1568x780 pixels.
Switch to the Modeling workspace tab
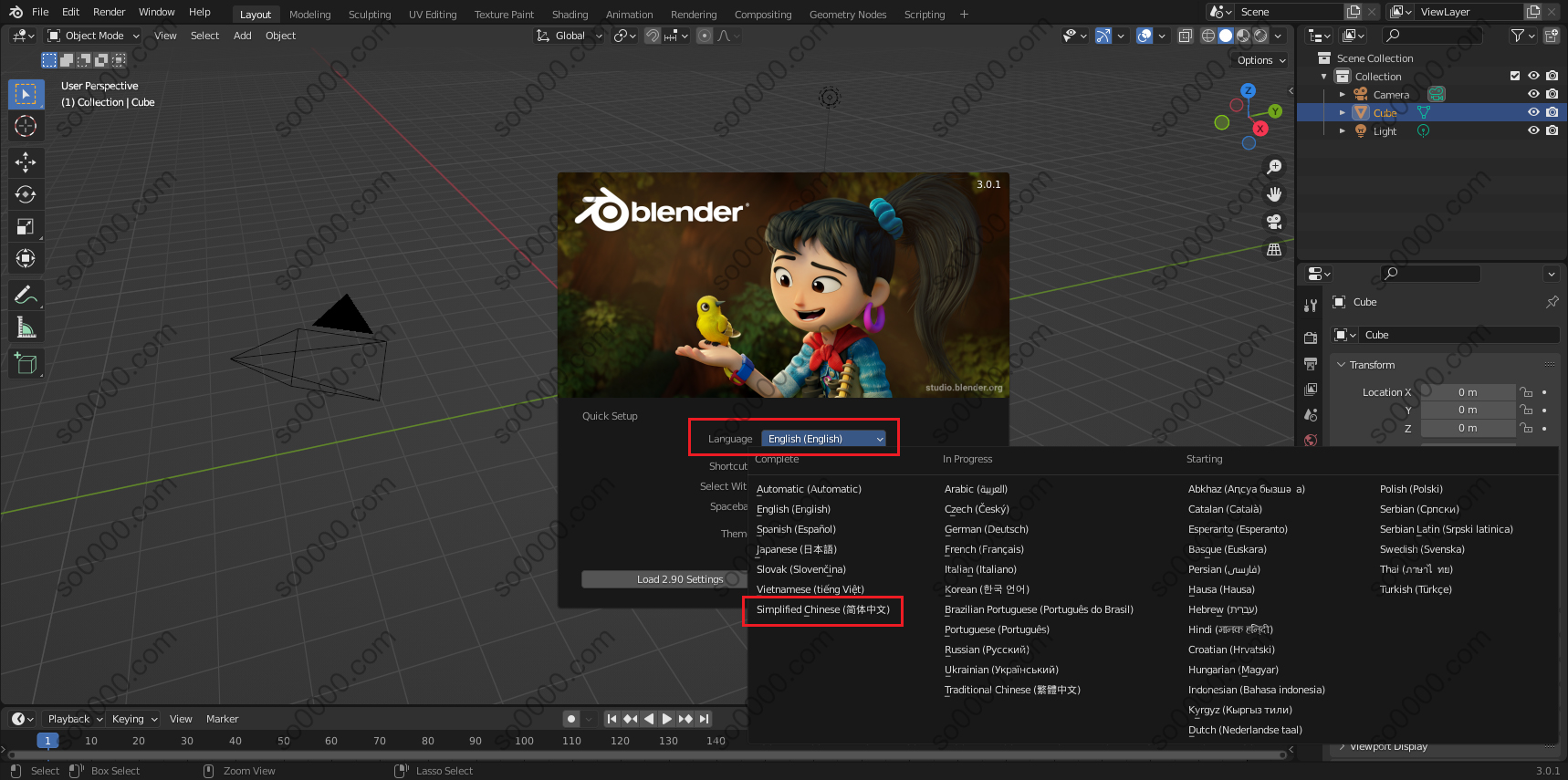tap(309, 15)
